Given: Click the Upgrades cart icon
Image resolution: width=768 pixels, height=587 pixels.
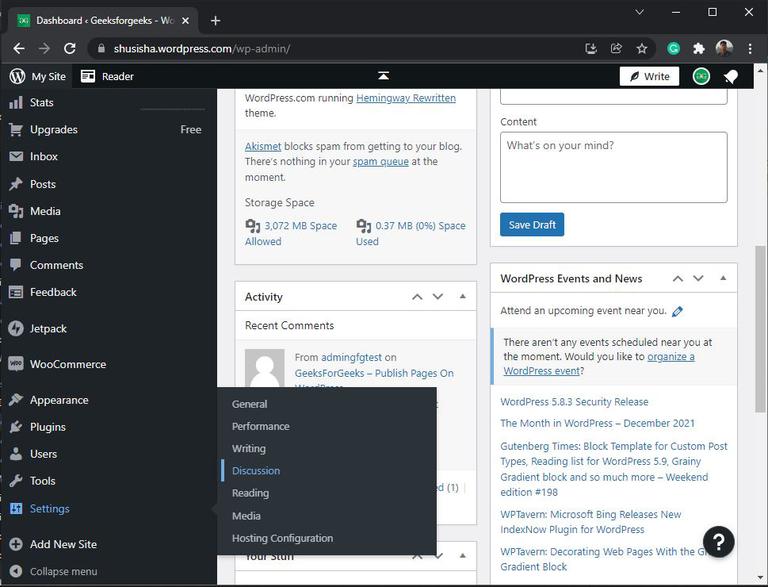Looking at the screenshot, I should 16,129.
